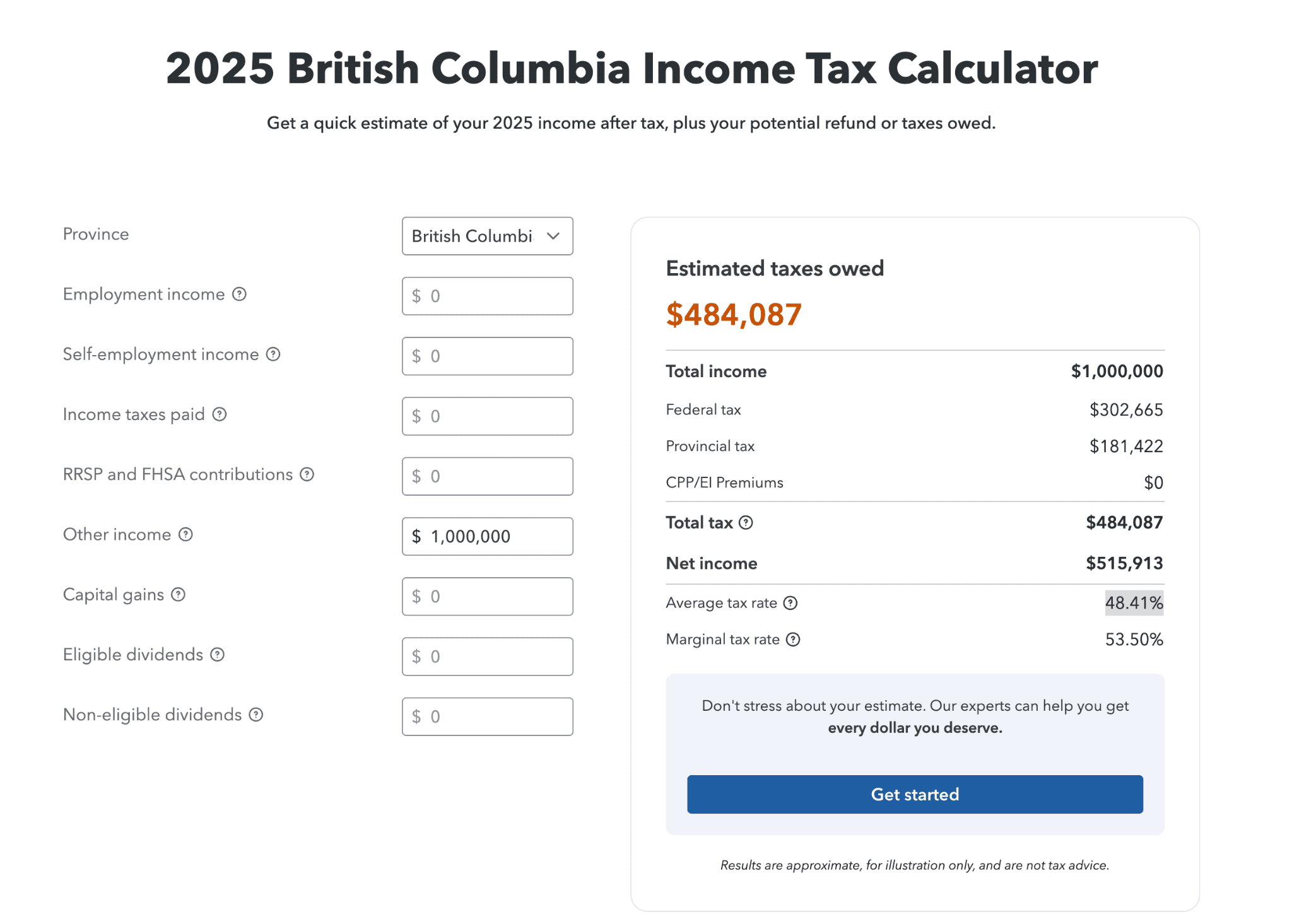Click the highlighted 48.41% average tax rate value
This screenshot has height=924, width=1292.
click(x=1134, y=603)
